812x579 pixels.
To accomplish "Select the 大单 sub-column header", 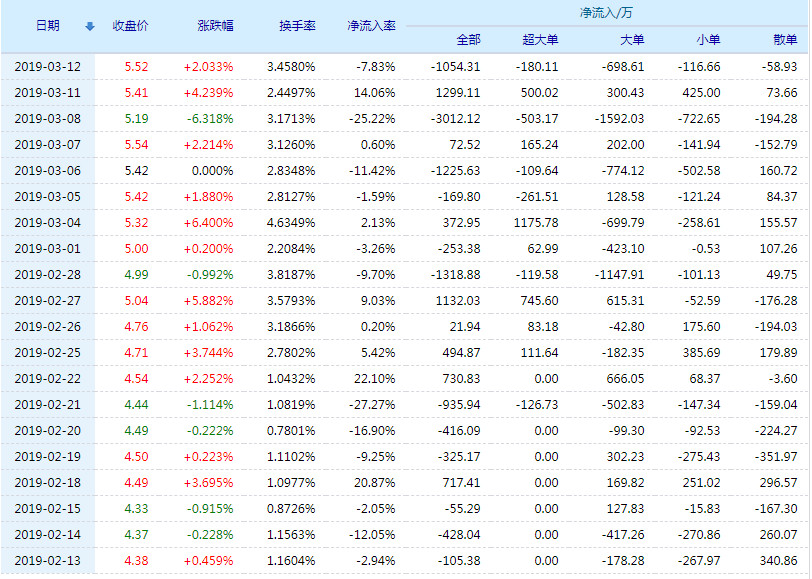I will (x=632, y=40).
